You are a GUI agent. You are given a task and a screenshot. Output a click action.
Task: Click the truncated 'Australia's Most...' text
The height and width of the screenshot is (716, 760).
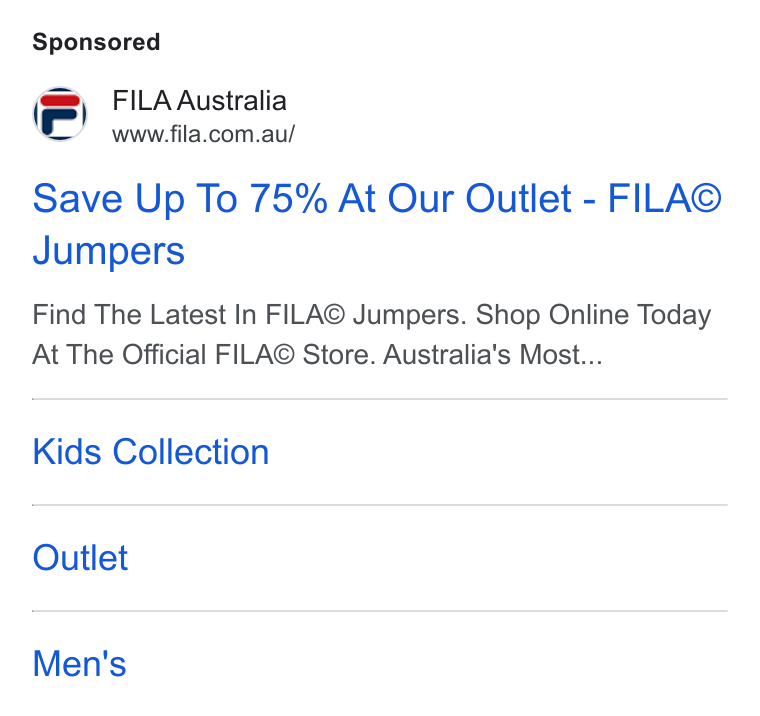coord(493,354)
